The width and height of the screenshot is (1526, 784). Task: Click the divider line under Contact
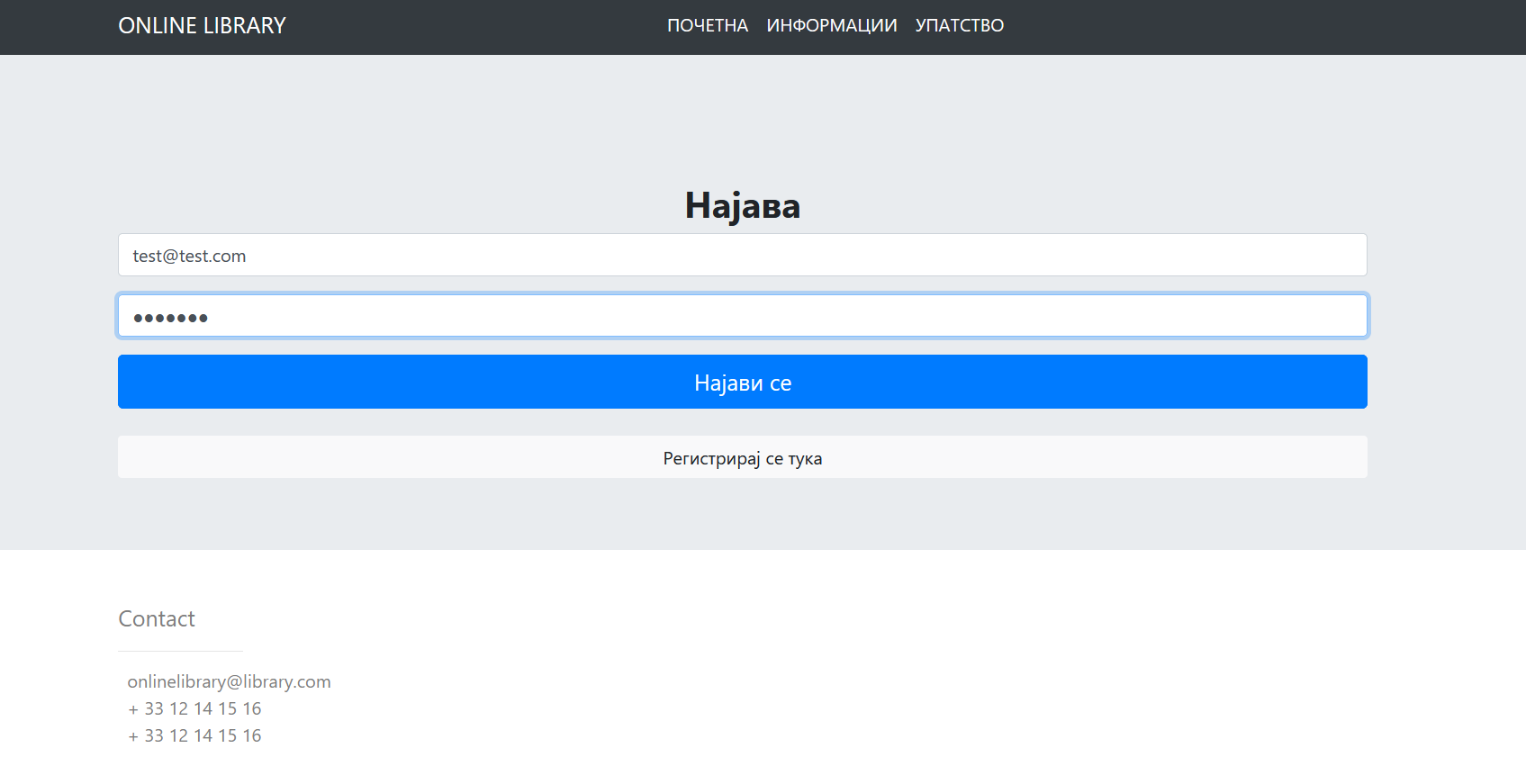click(180, 651)
